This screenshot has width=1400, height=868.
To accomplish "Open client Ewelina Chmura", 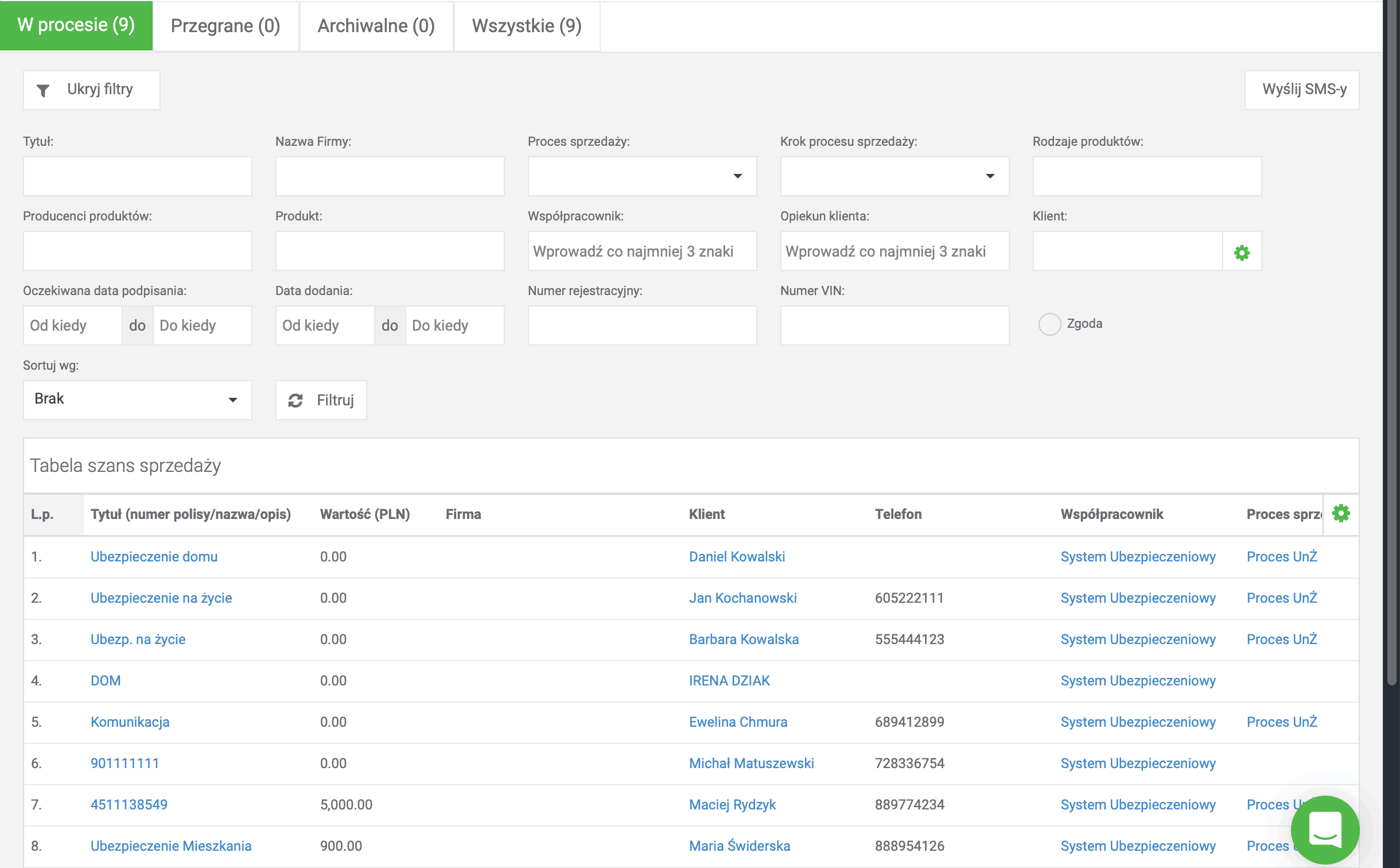I will 738,722.
